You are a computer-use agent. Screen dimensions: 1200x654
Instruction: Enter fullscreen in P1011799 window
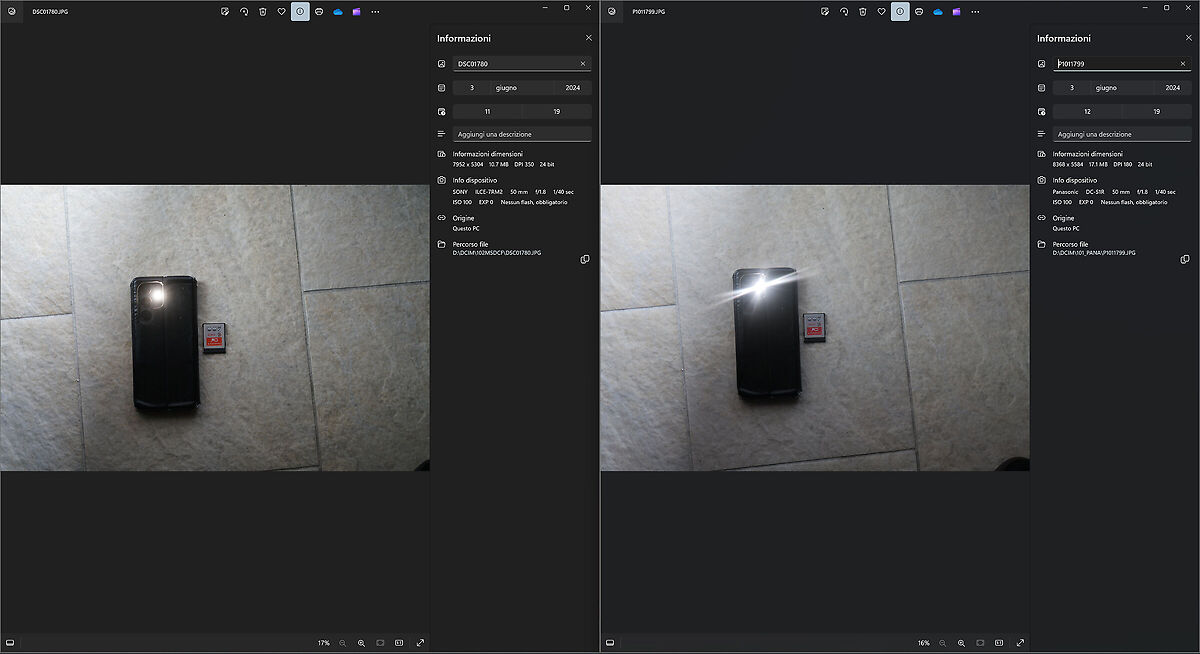click(1020, 642)
